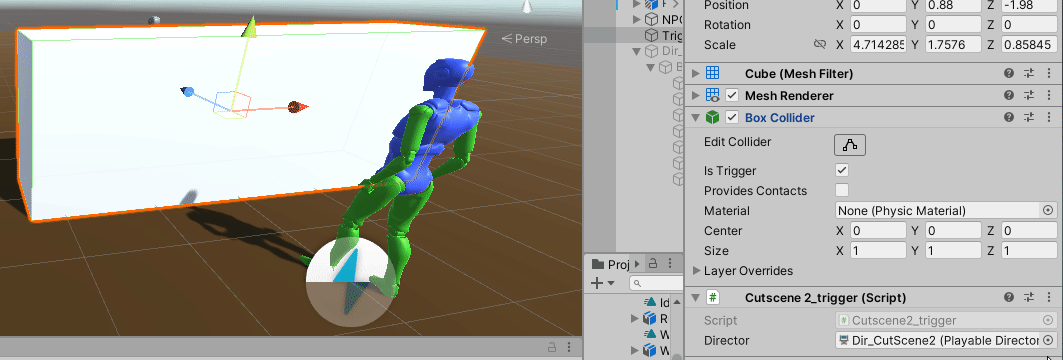Open the Project panel create dropdown arrow
The width and height of the screenshot is (1063, 360).
coord(611,283)
